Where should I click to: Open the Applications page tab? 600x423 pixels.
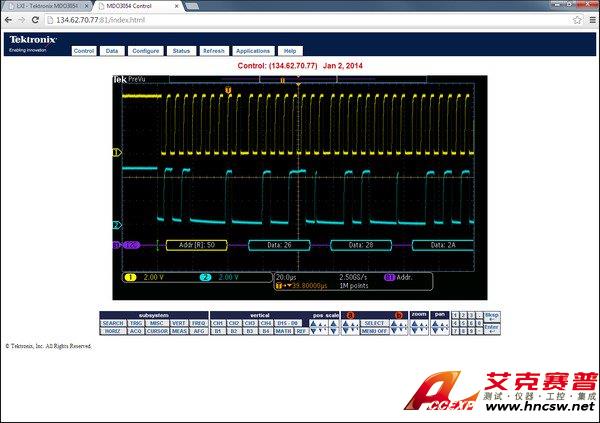pyautogui.click(x=253, y=51)
